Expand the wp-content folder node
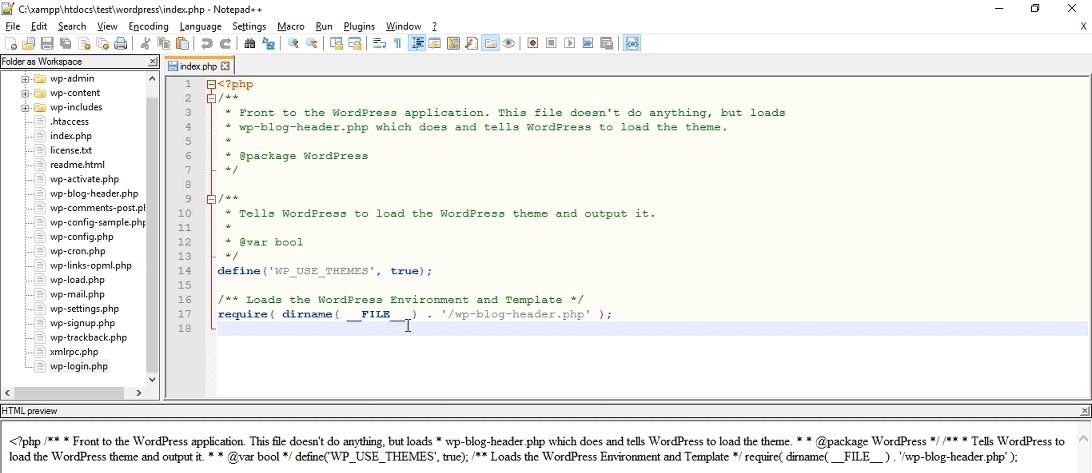The width and height of the screenshot is (1092, 473). (25, 93)
